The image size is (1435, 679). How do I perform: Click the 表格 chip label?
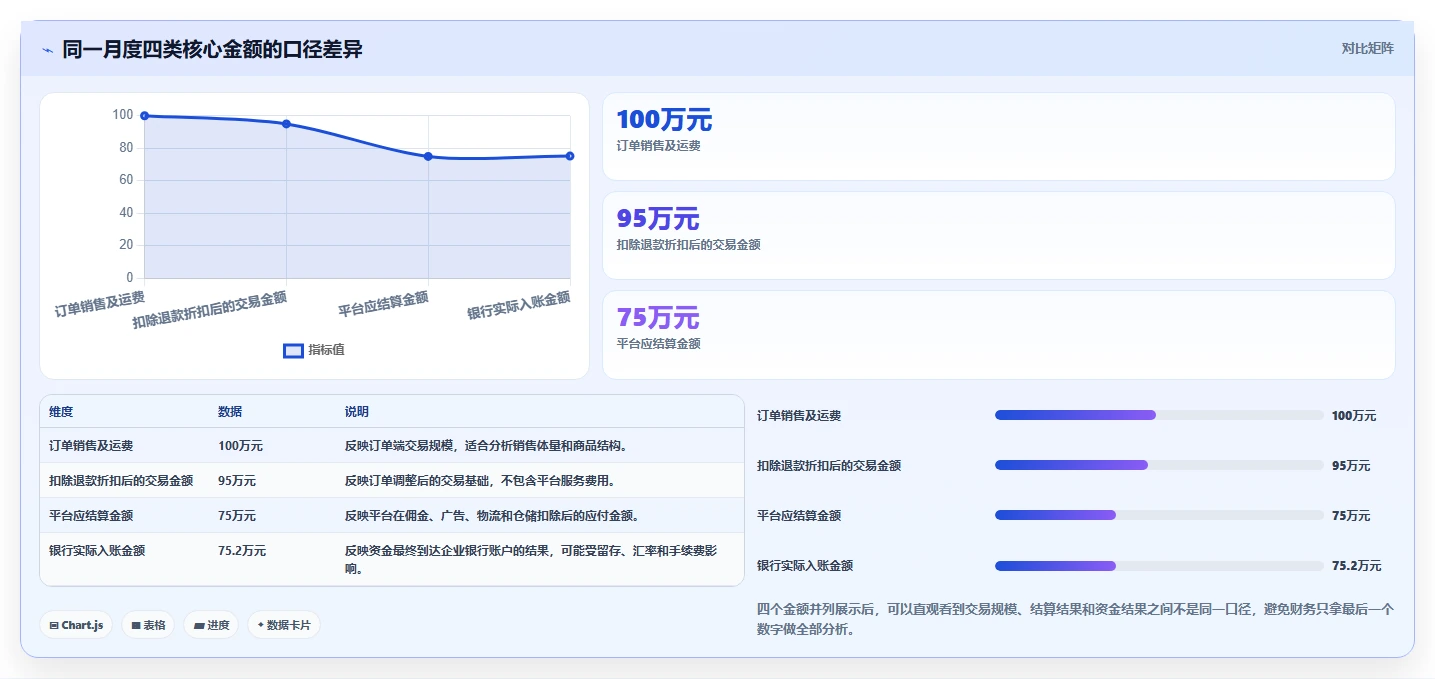click(154, 626)
